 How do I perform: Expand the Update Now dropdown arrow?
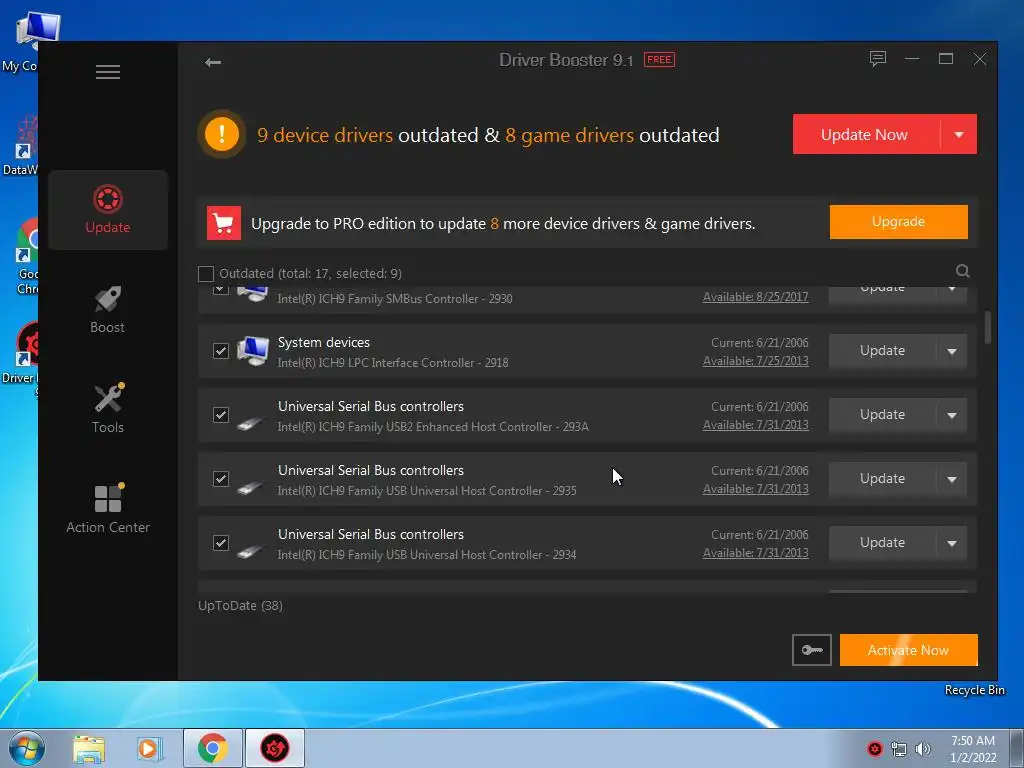click(x=959, y=135)
